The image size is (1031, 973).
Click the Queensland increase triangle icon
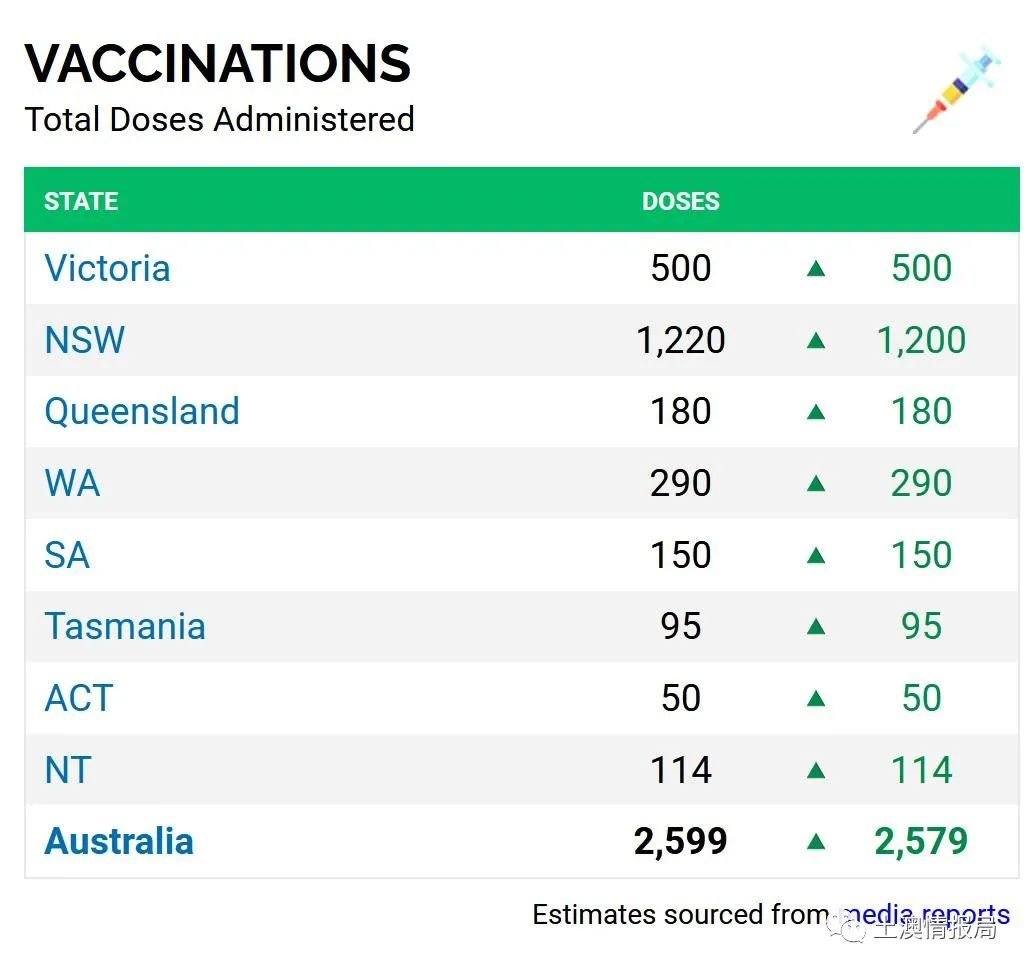(816, 412)
